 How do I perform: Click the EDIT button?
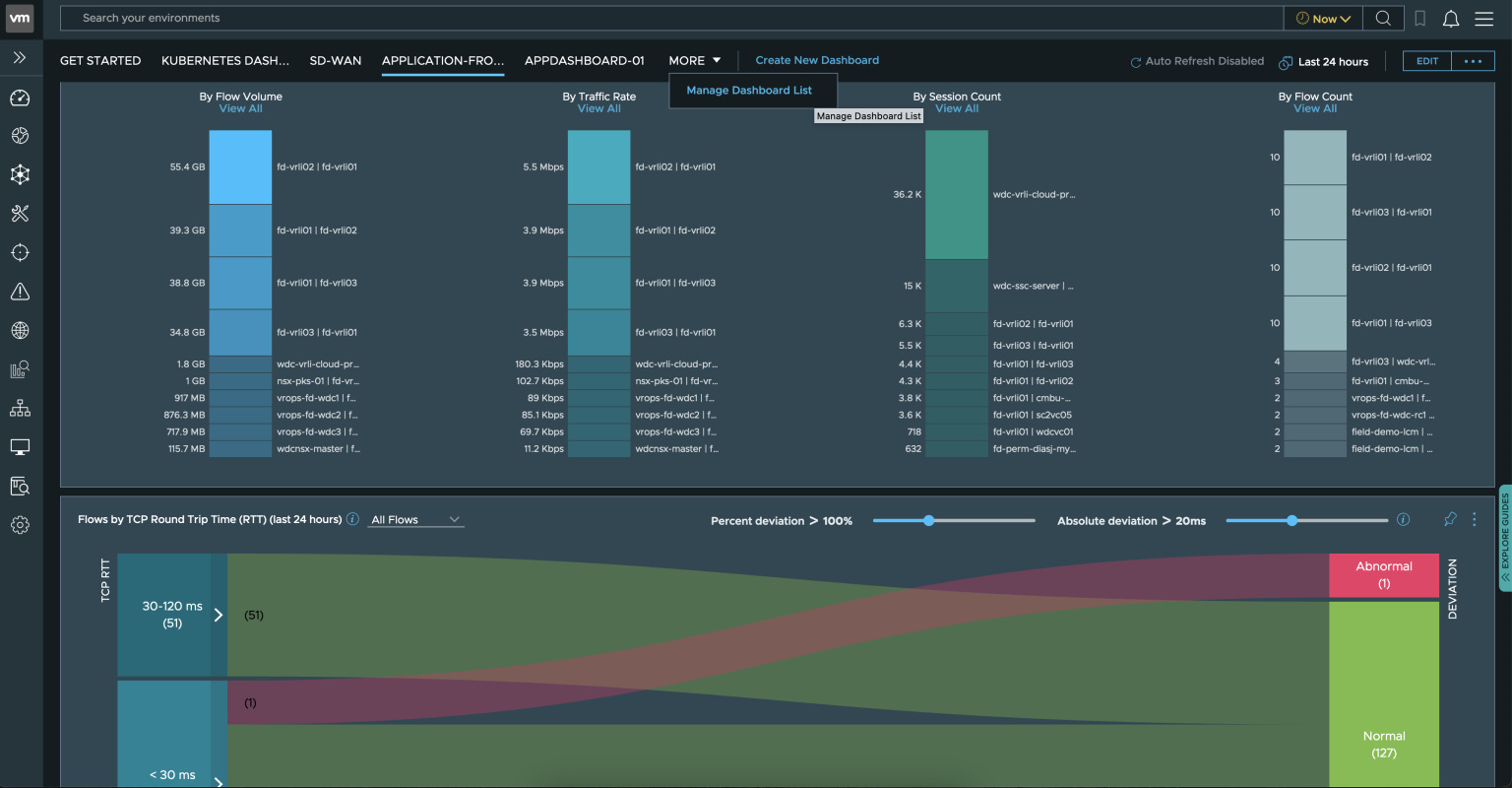click(1426, 61)
